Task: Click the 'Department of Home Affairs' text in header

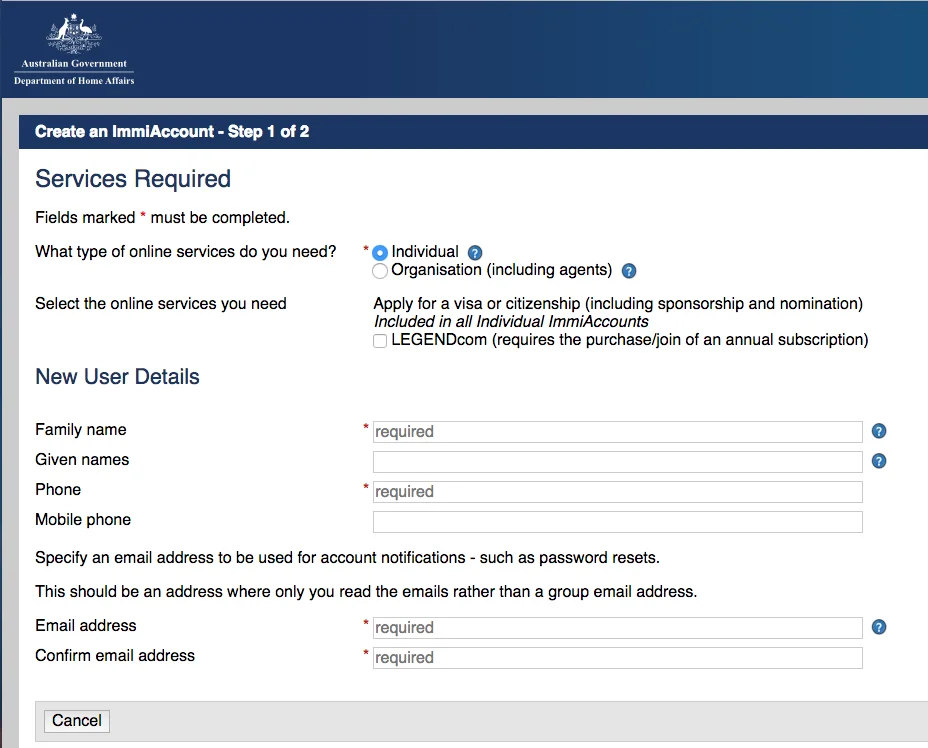Action: click(x=74, y=81)
